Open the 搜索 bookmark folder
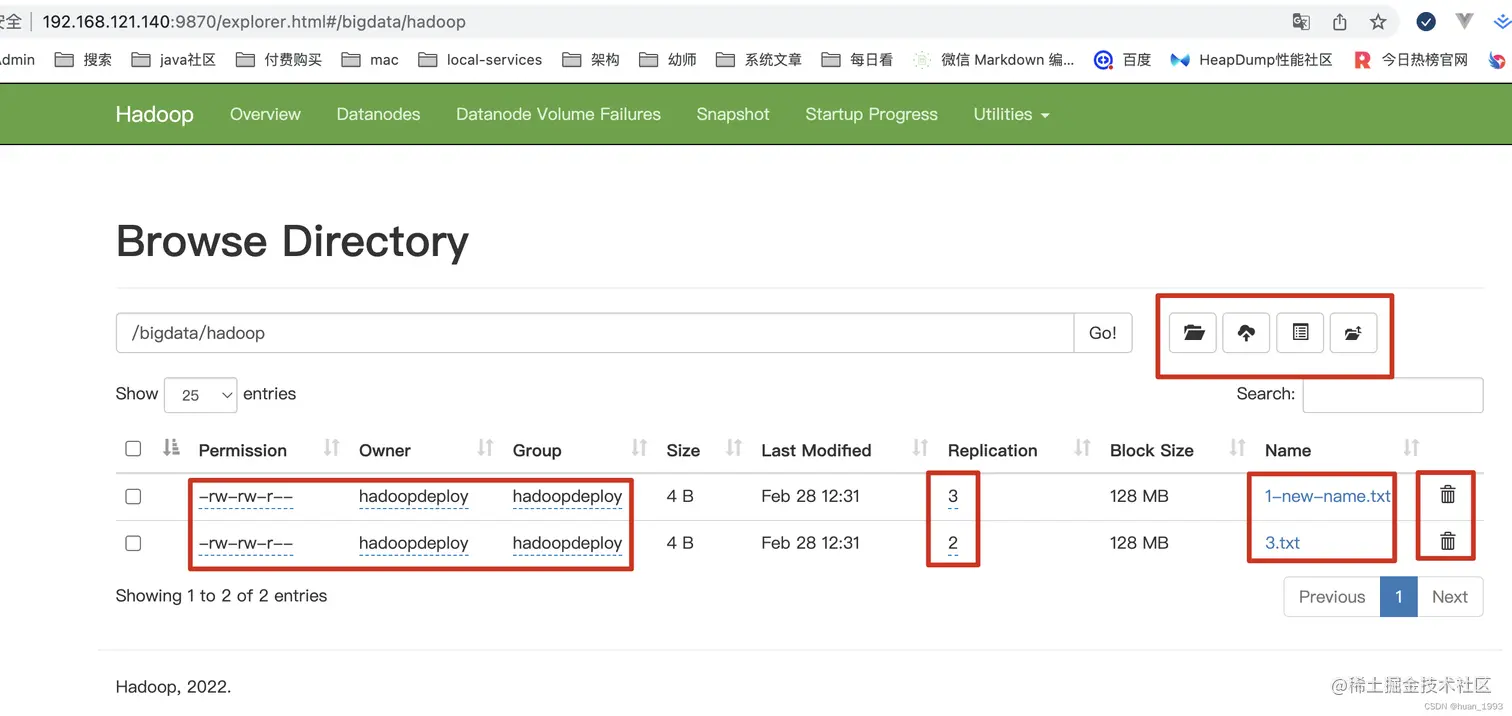The height and width of the screenshot is (716, 1512). coord(83,60)
